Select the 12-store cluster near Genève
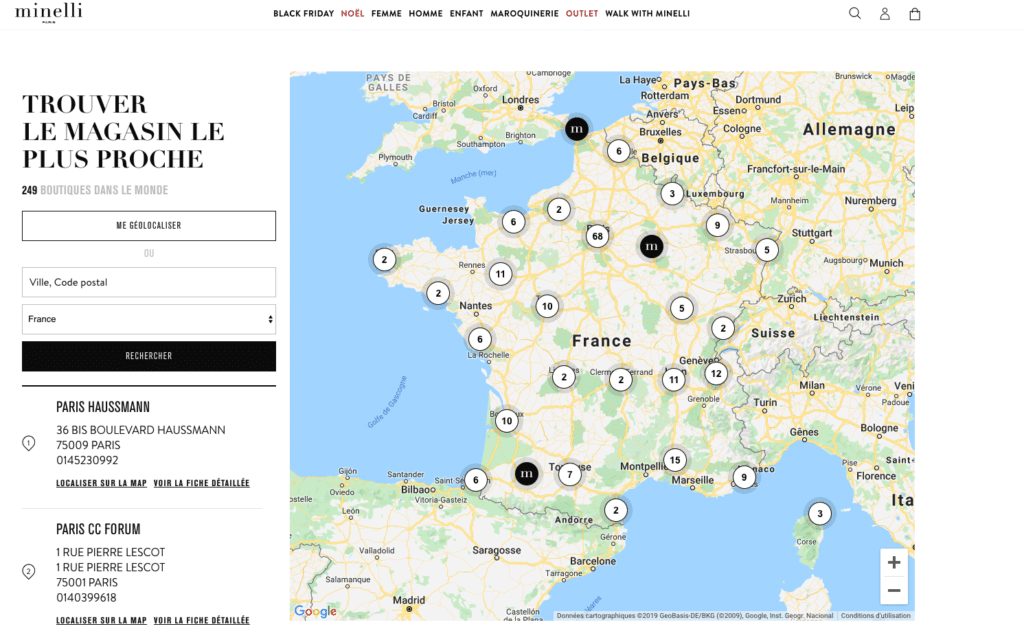This screenshot has height=642, width=1024. point(716,374)
